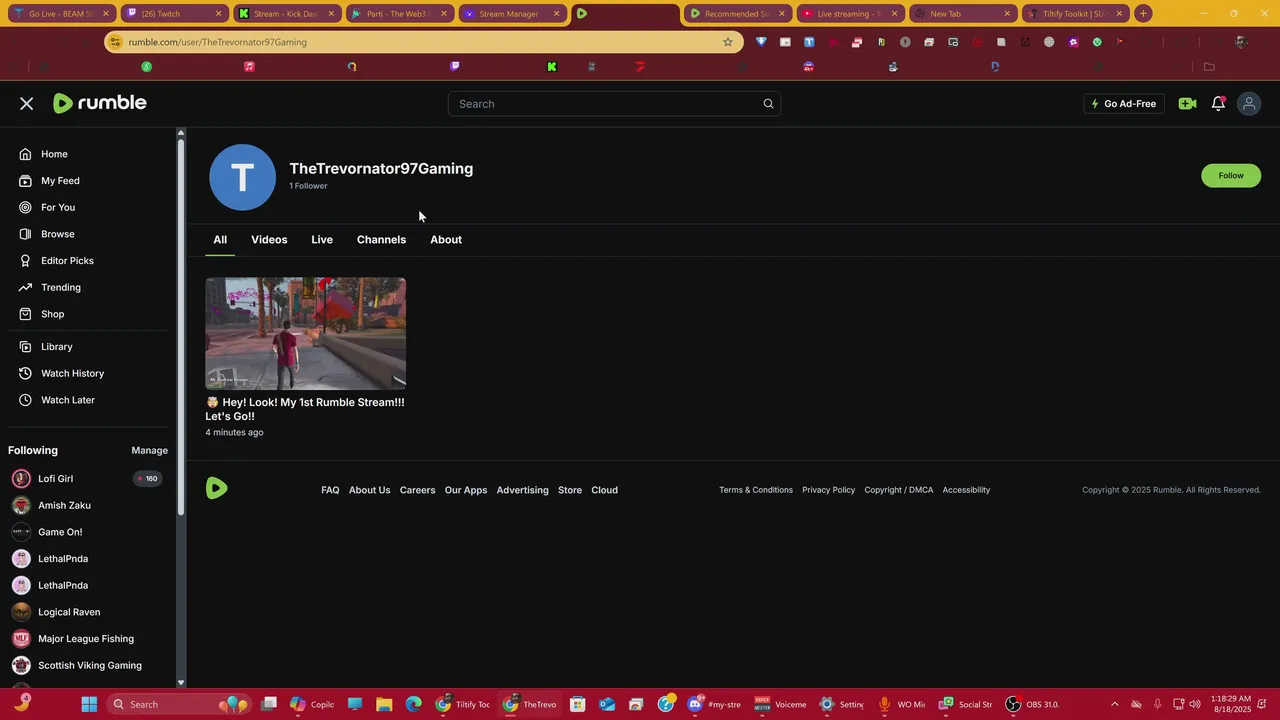1280x720 pixels.
Task: Click the search magnifier icon
Action: [768, 104]
